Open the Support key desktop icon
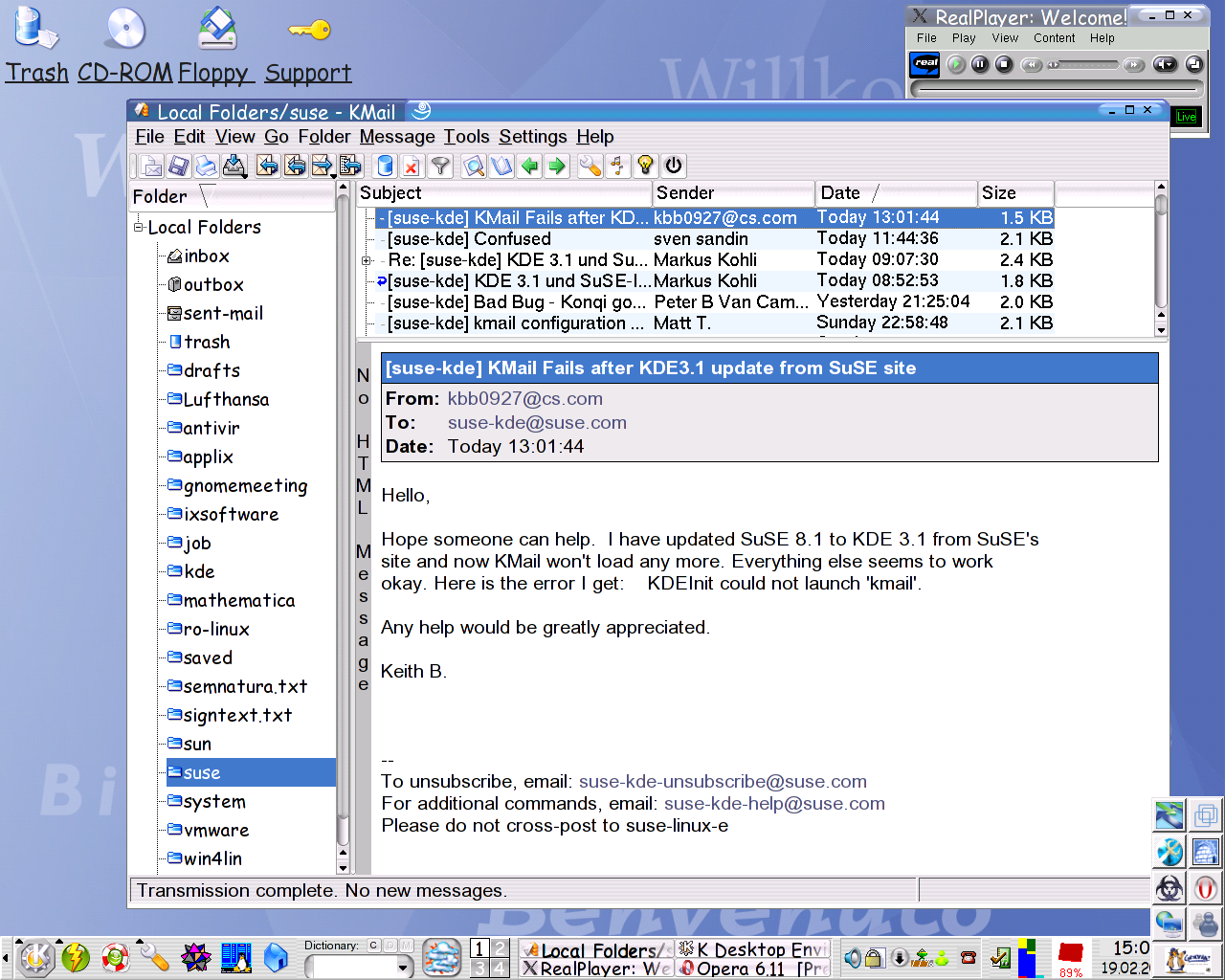The width and height of the screenshot is (1225, 980). [308, 45]
